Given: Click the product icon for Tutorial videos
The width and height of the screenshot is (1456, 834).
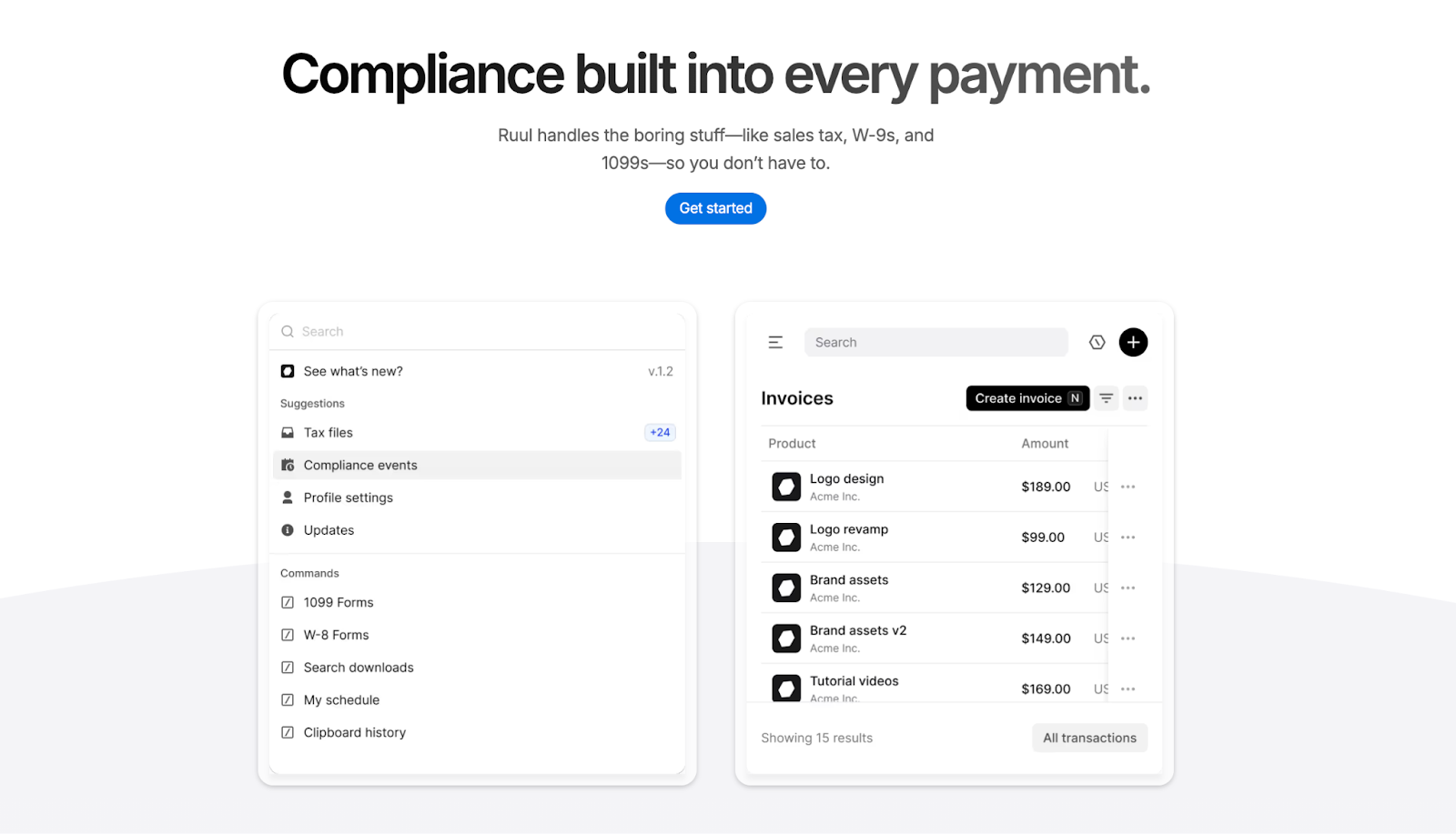Looking at the screenshot, I should point(786,688).
